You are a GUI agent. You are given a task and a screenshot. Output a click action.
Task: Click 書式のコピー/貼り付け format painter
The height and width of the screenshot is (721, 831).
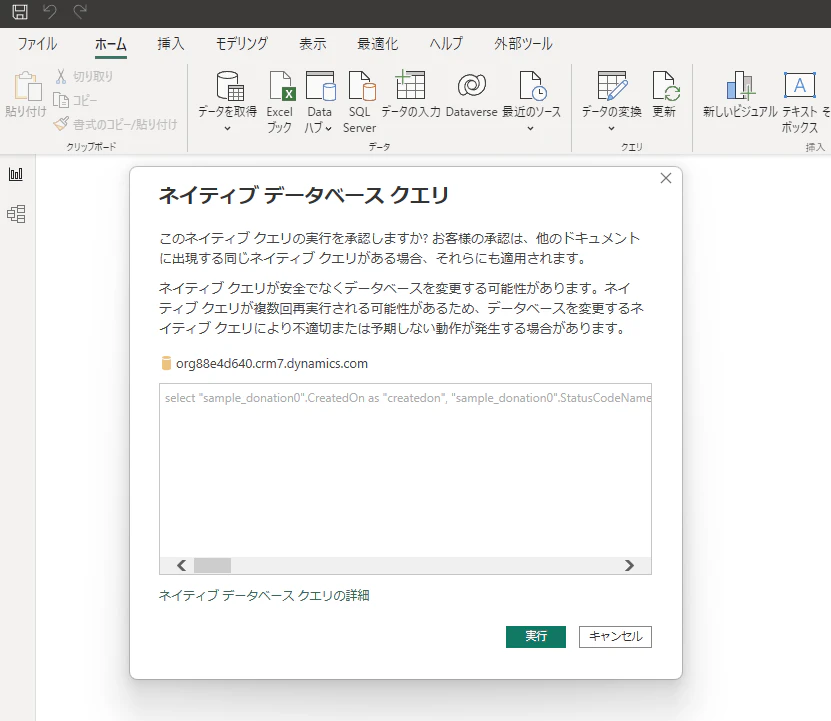[115, 124]
